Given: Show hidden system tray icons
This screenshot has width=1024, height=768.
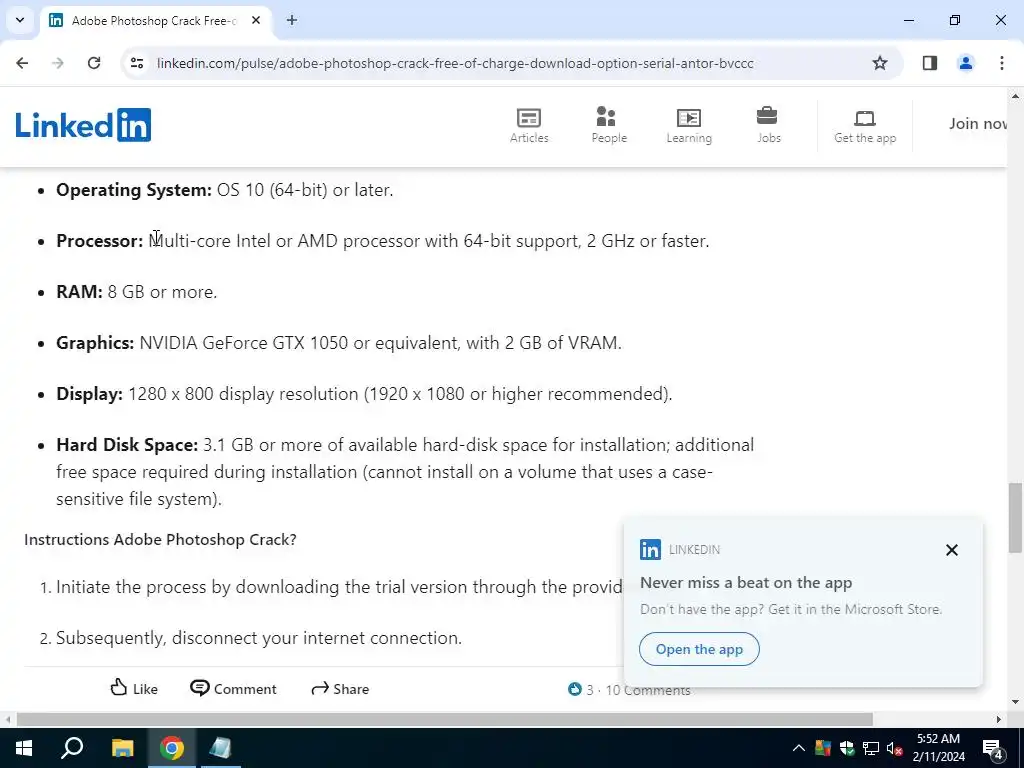Looking at the screenshot, I should tap(799, 748).
